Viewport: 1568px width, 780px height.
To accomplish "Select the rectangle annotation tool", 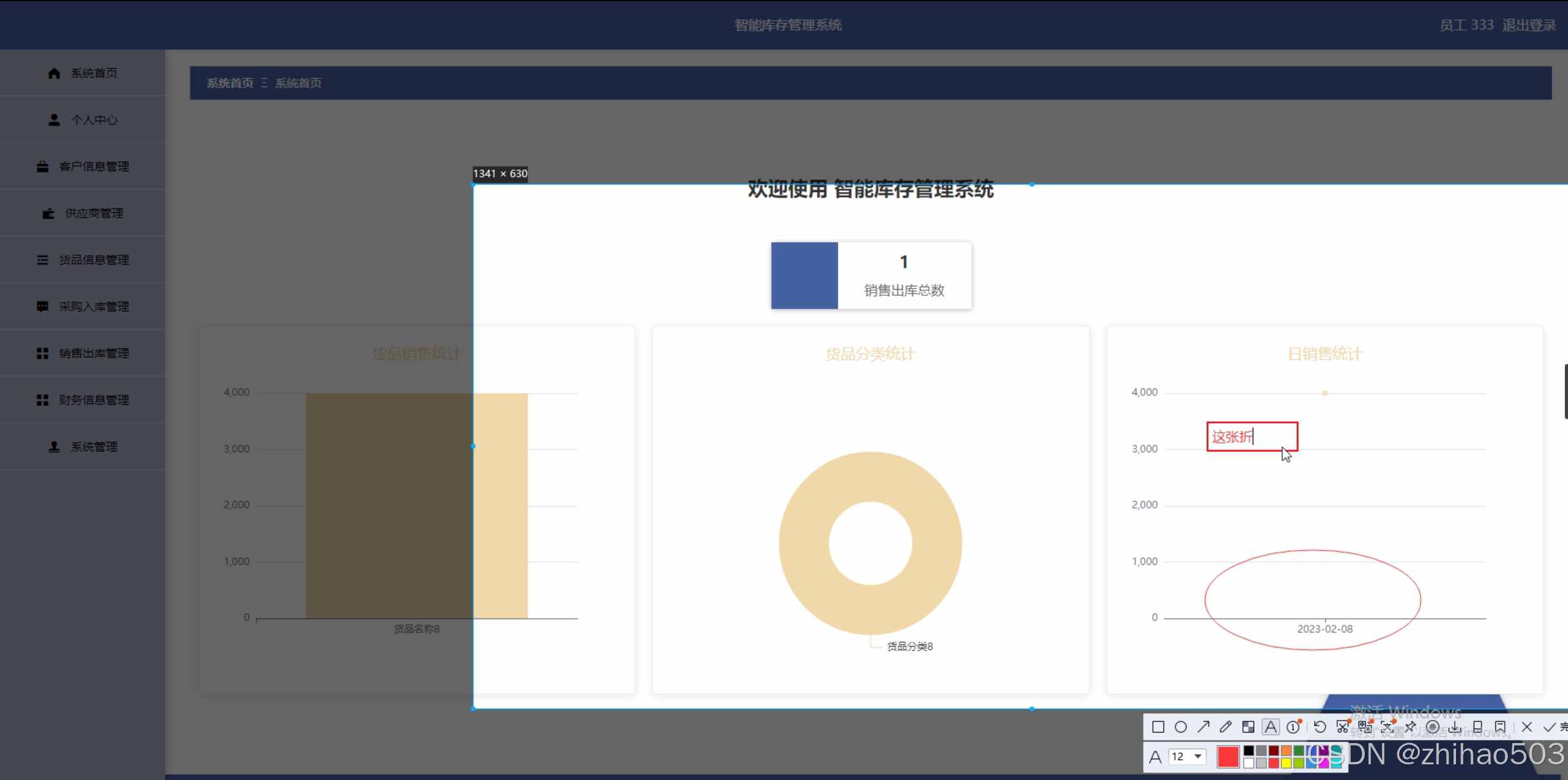I will tap(1158, 727).
